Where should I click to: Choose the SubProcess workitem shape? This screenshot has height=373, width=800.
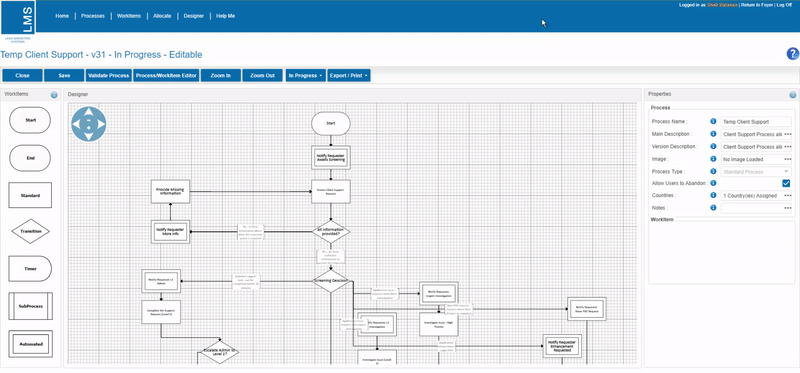point(30,306)
